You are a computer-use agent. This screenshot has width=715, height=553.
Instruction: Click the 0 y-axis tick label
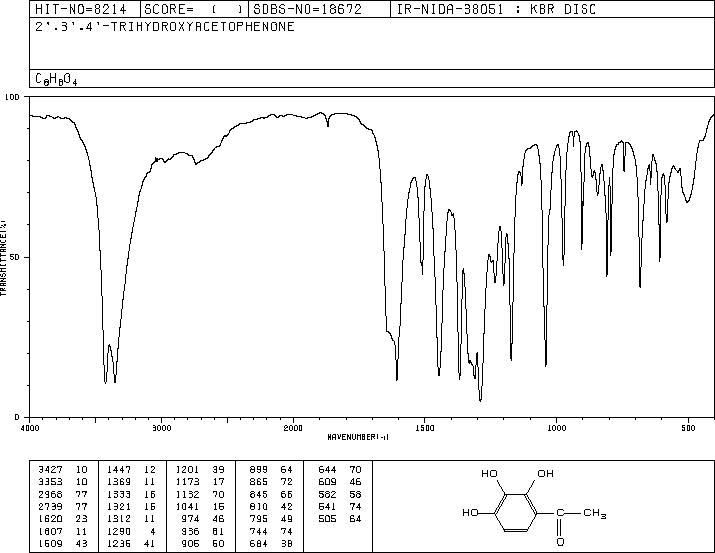[x=17, y=417]
